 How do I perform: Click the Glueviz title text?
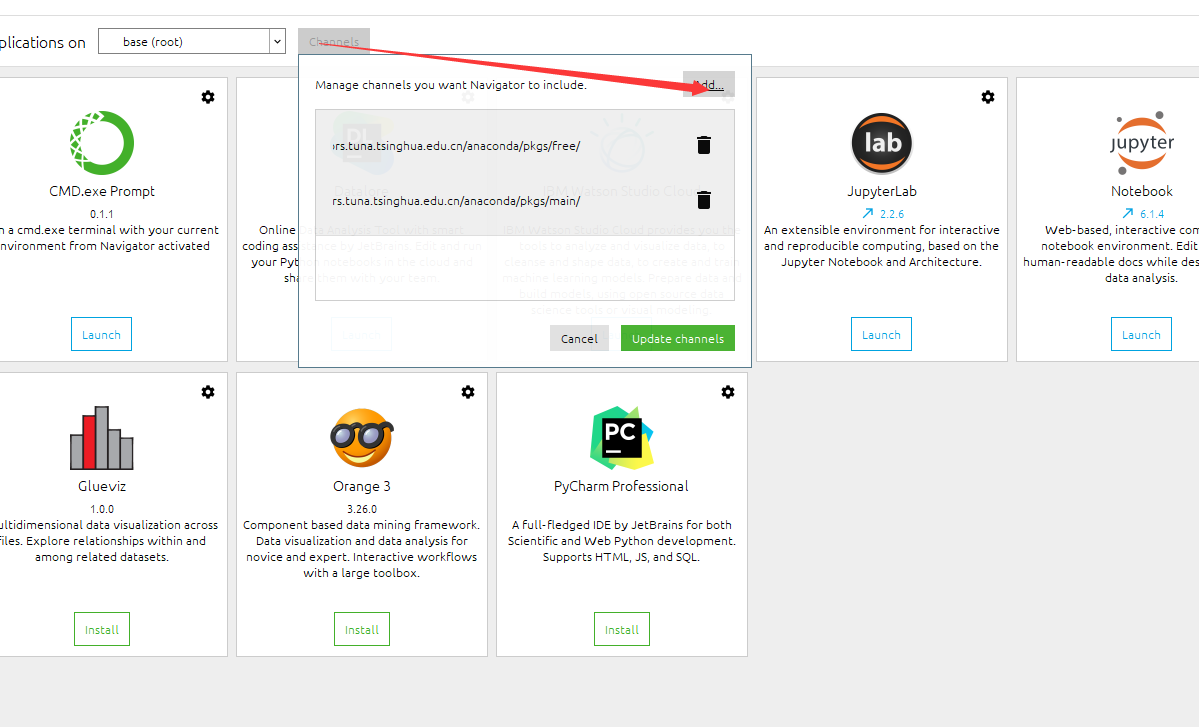[102, 486]
